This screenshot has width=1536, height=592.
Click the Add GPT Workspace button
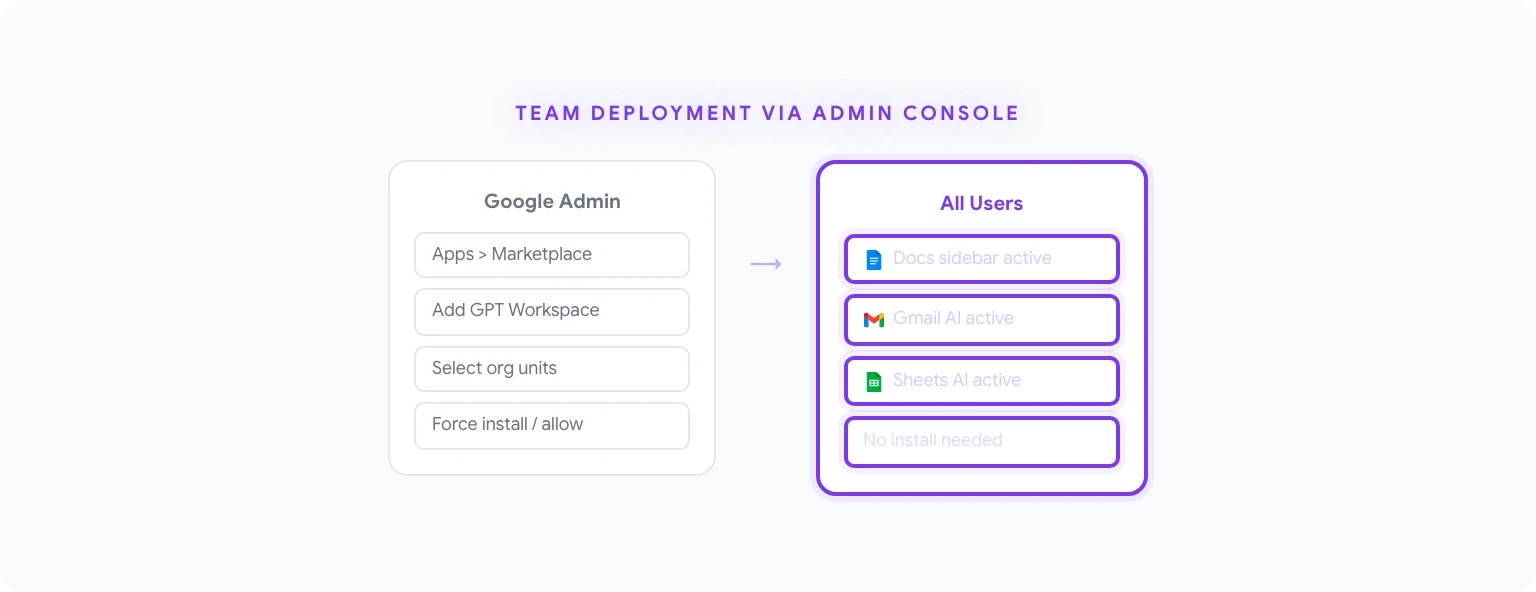pos(551,312)
